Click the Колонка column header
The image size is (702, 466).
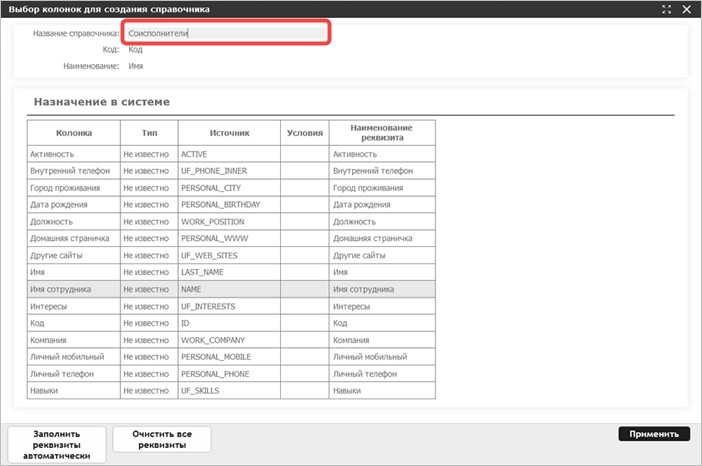coord(74,133)
